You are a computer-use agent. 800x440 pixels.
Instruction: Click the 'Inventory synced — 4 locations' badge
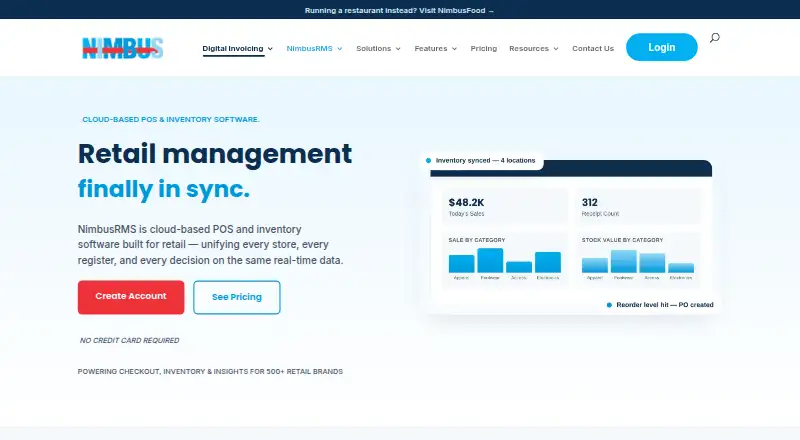point(482,160)
